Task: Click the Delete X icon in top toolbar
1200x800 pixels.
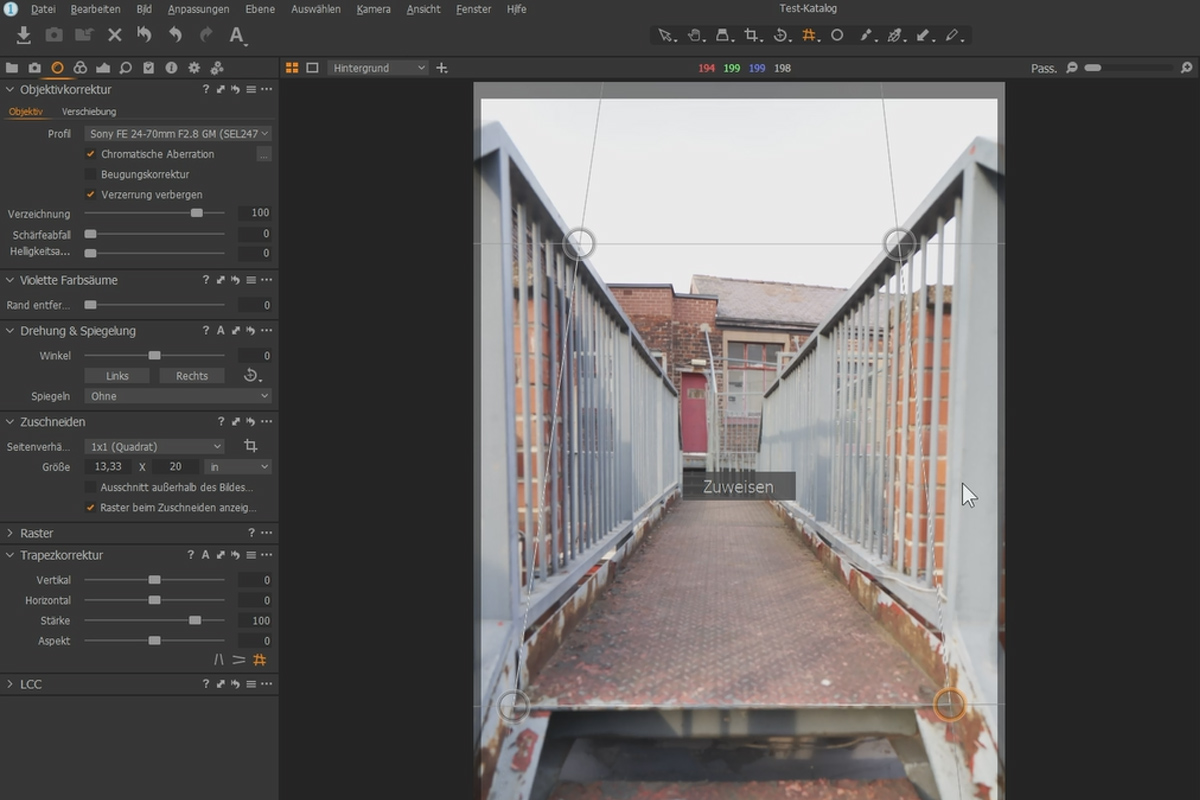Action: [115, 35]
